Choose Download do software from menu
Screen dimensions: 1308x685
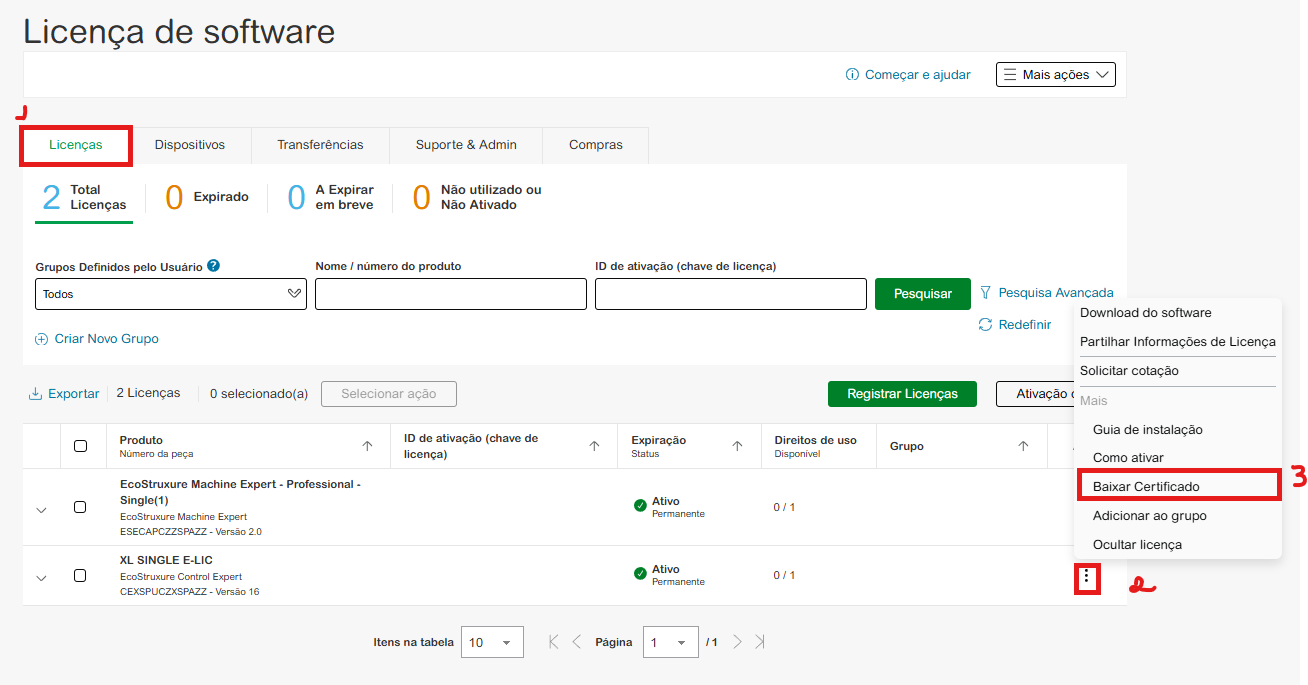point(1145,313)
